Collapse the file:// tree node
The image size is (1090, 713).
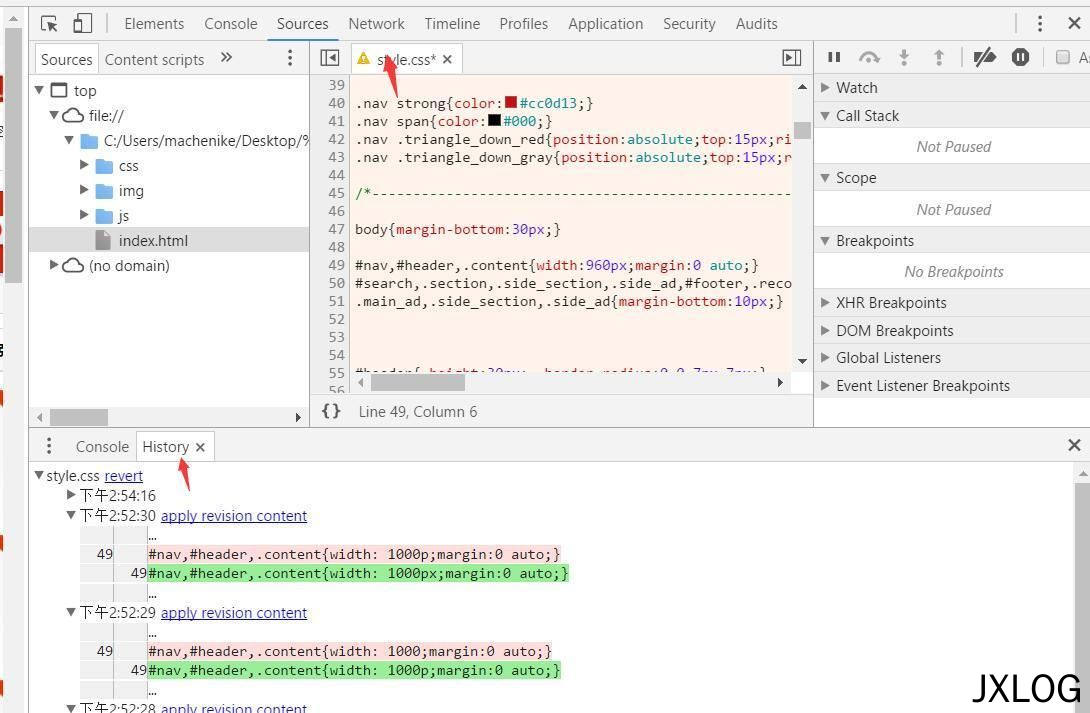(54, 115)
